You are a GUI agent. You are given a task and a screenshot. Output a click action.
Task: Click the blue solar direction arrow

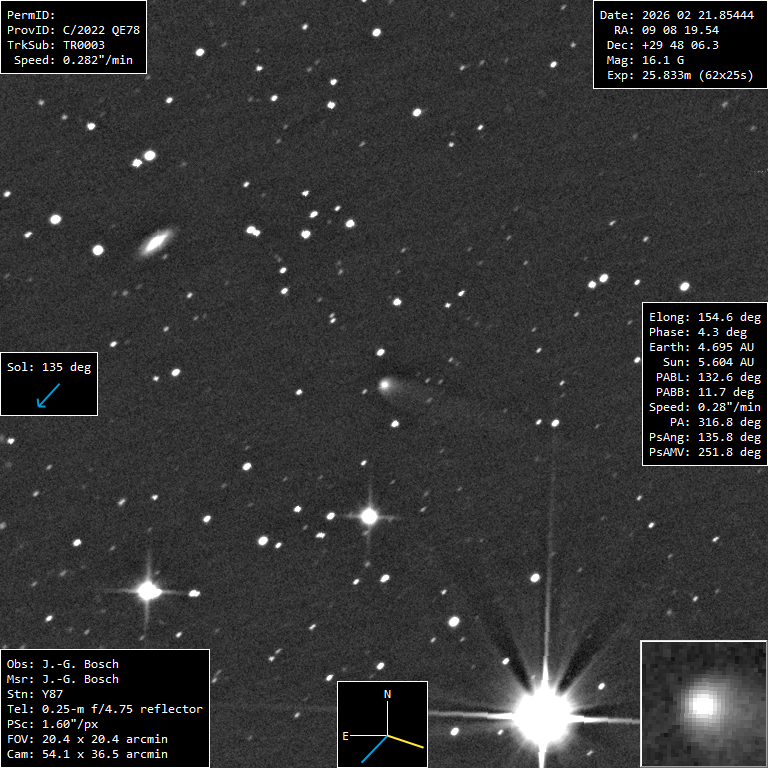point(47,396)
